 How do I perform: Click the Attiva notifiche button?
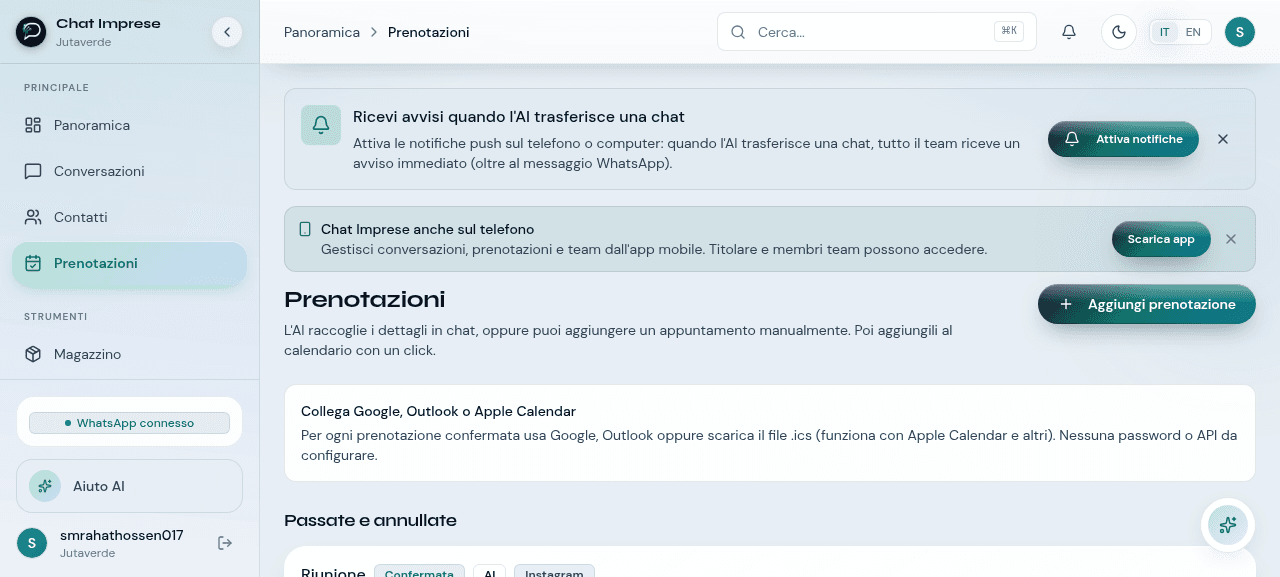1123,139
